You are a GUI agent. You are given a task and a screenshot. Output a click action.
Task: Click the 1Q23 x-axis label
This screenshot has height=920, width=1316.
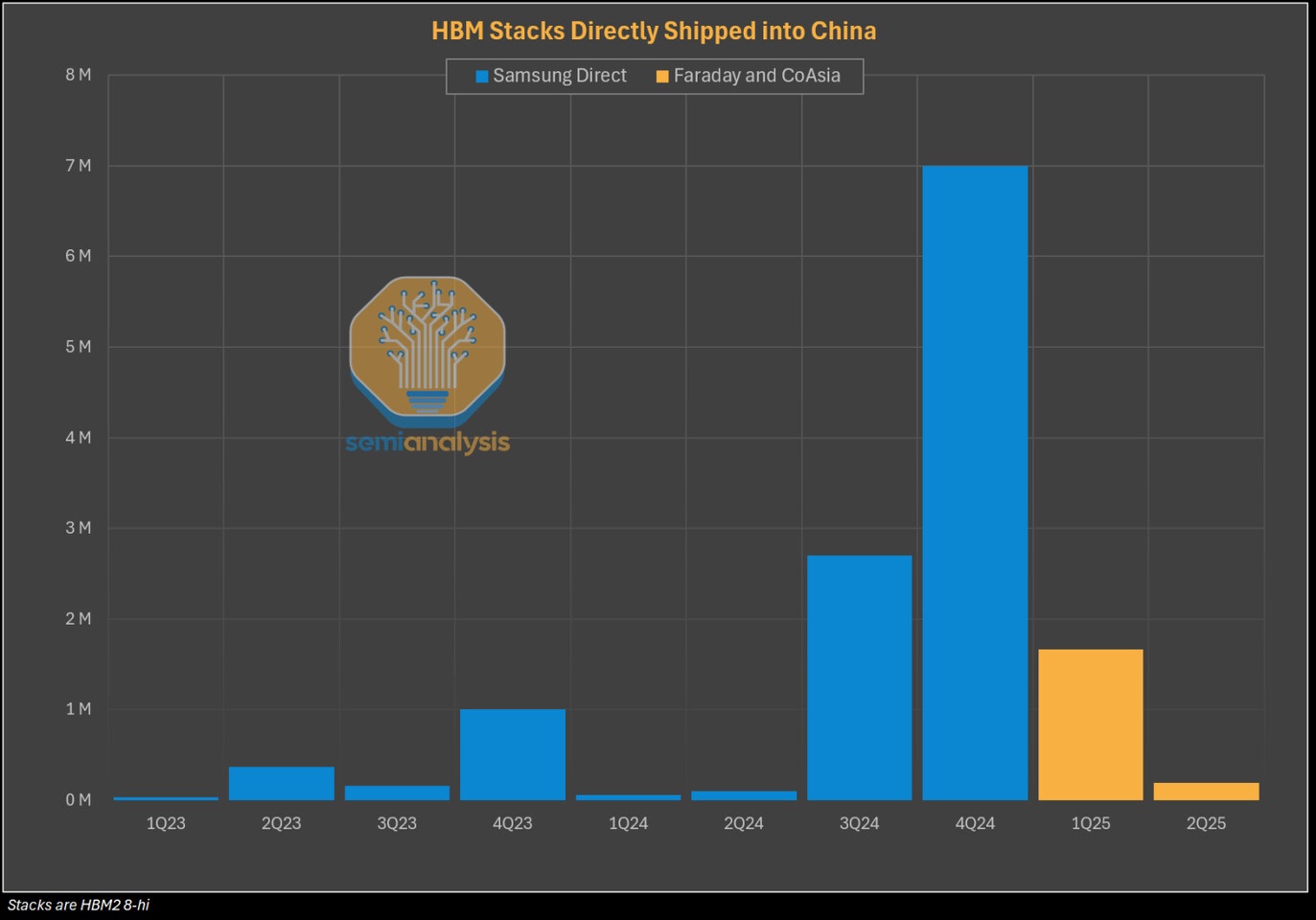[x=166, y=823]
